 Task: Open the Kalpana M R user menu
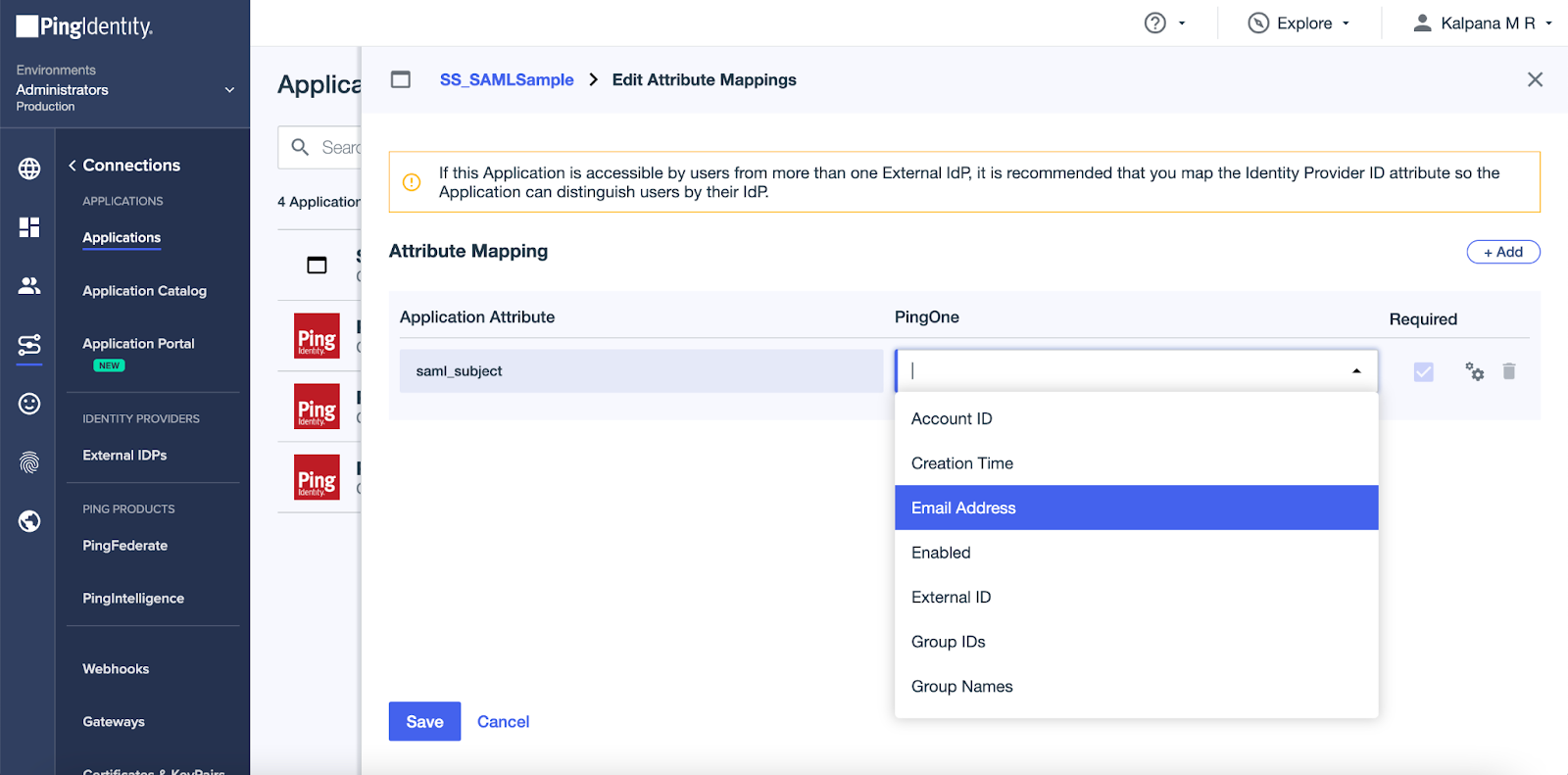click(x=1482, y=24)
